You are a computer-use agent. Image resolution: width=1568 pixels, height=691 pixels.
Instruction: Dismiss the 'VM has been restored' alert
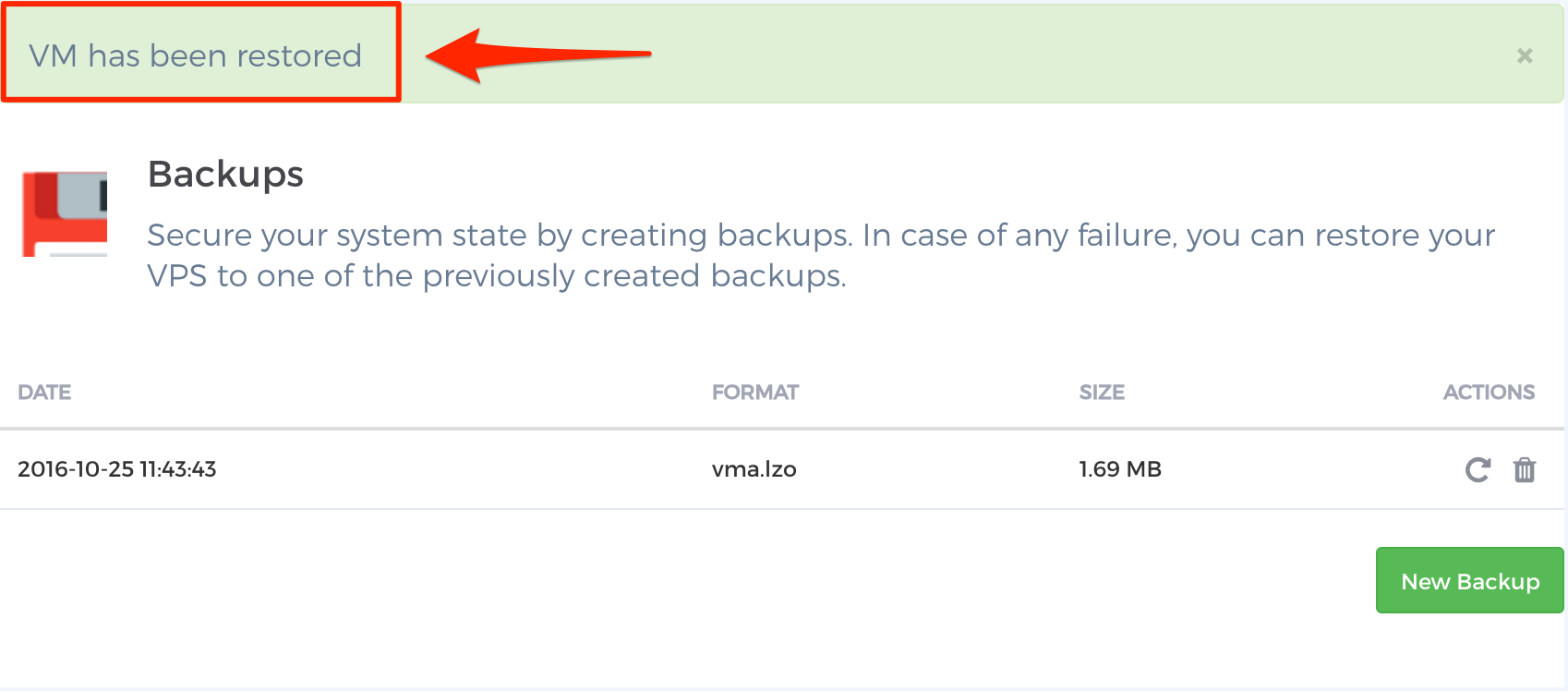[x=1525, y=55]
